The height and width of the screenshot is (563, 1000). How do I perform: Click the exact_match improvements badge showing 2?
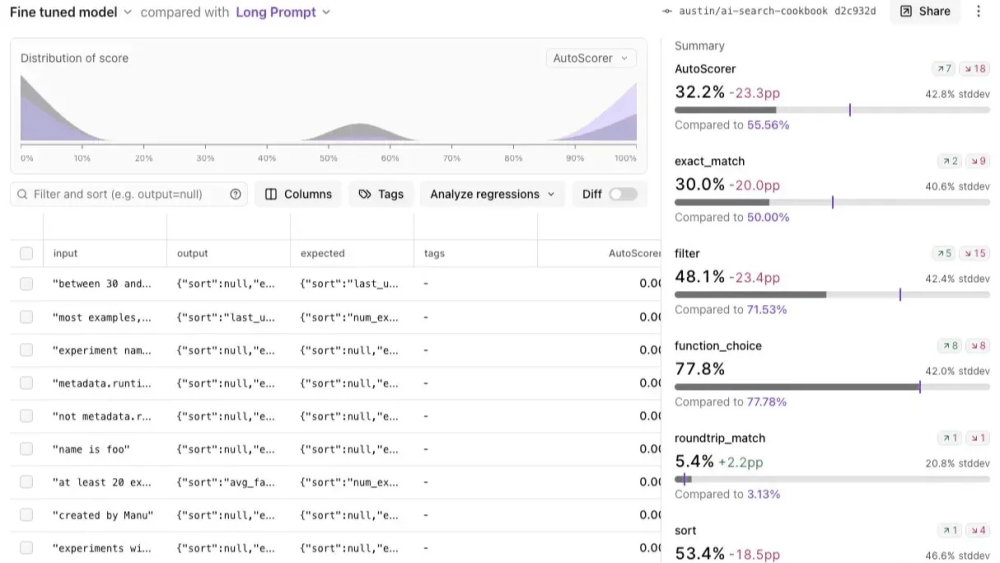pyautogui.click(x=950, y=161)
